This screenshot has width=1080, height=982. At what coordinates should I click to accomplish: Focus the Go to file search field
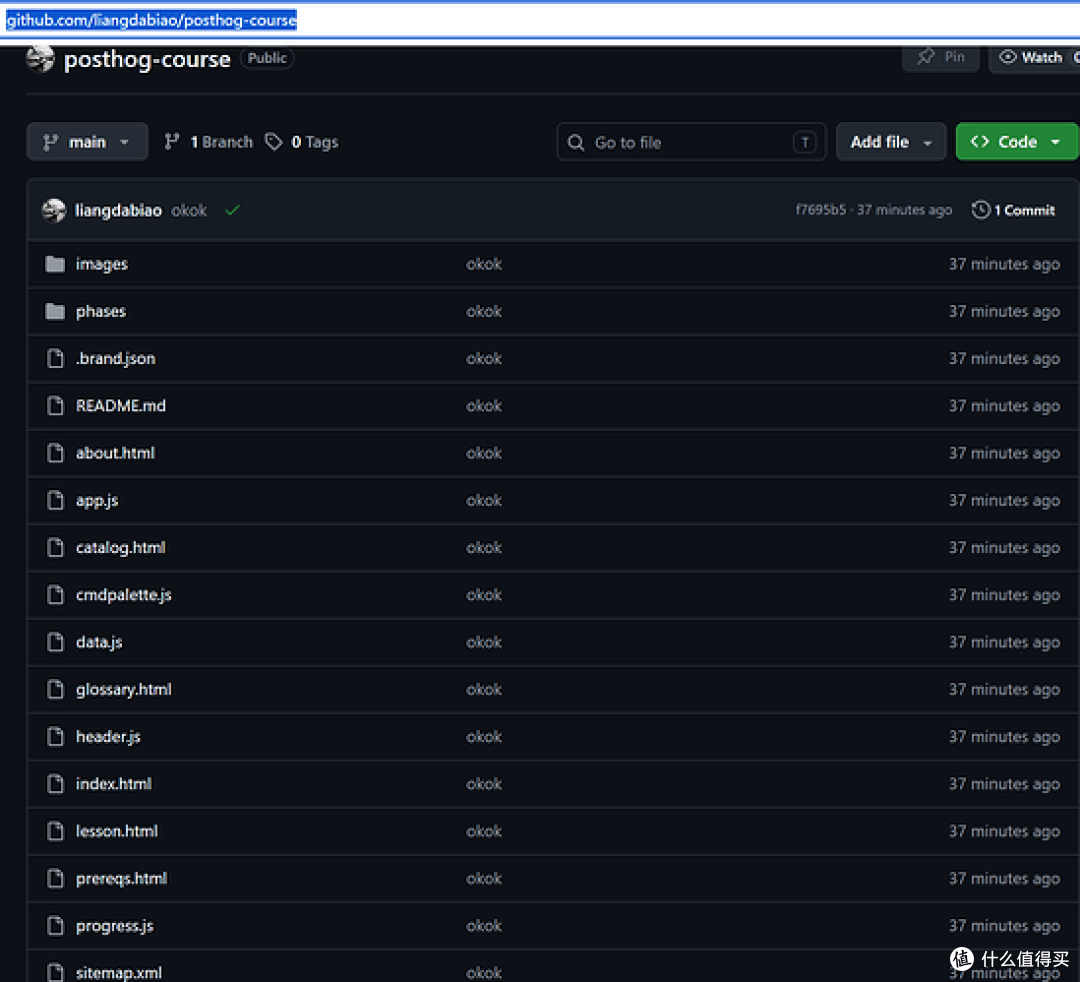(x=692, y=142)
